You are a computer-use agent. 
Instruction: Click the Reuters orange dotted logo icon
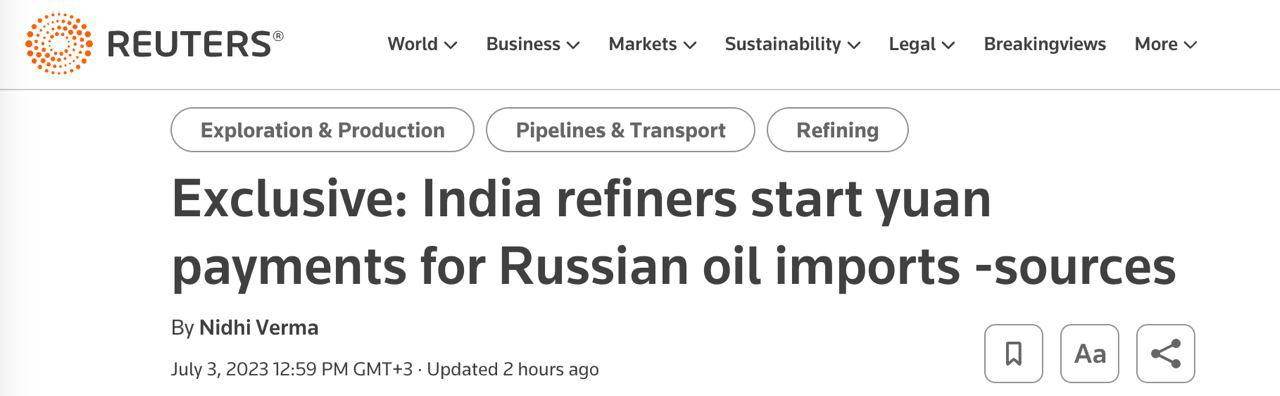[59, 44]
